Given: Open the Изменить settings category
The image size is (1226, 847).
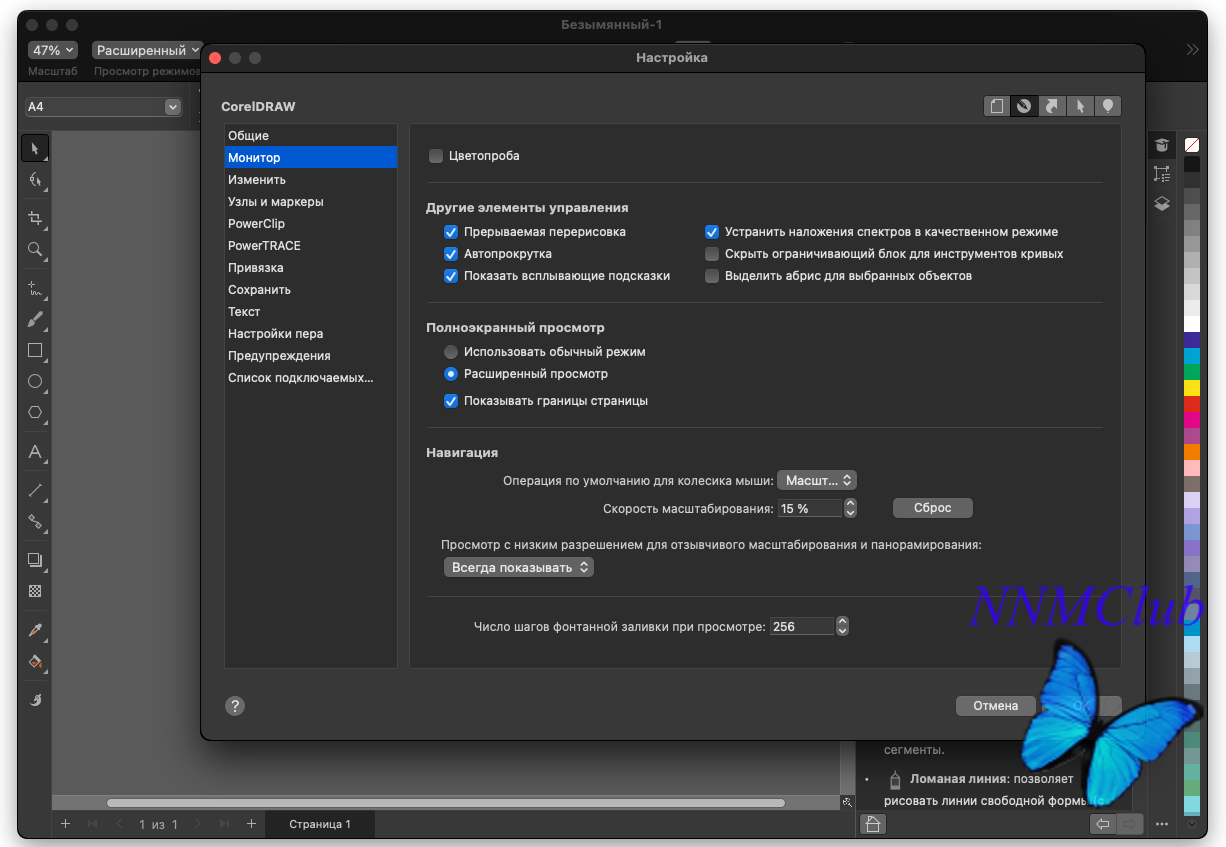Looking at the screenshot, I should 311,180.
